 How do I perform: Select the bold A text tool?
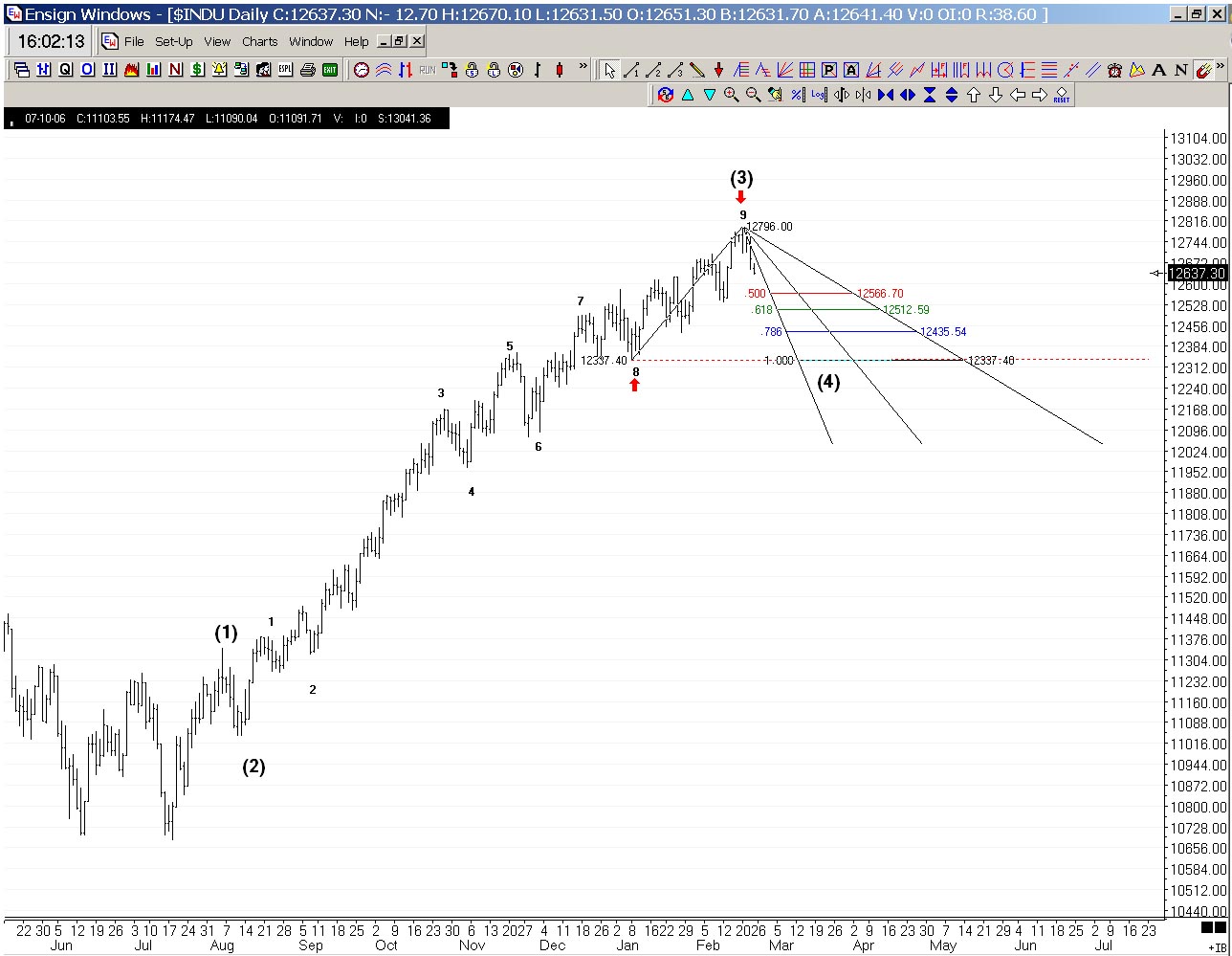coord(1159,70)
